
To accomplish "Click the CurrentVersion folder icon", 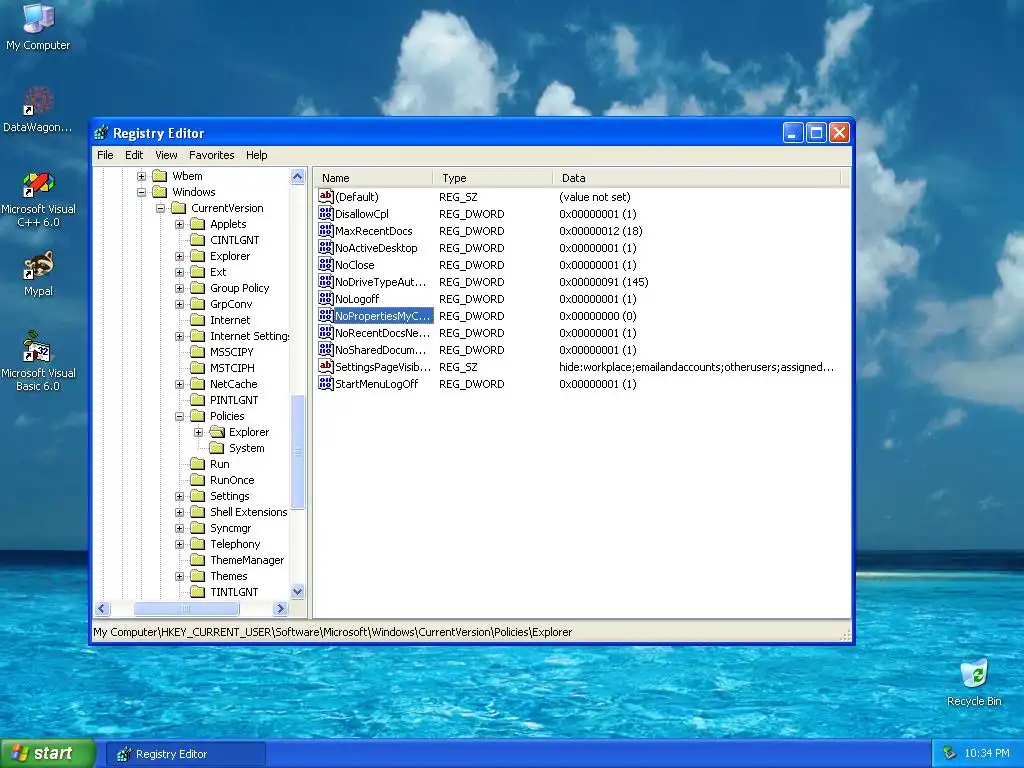I will (x=179, y=208).
